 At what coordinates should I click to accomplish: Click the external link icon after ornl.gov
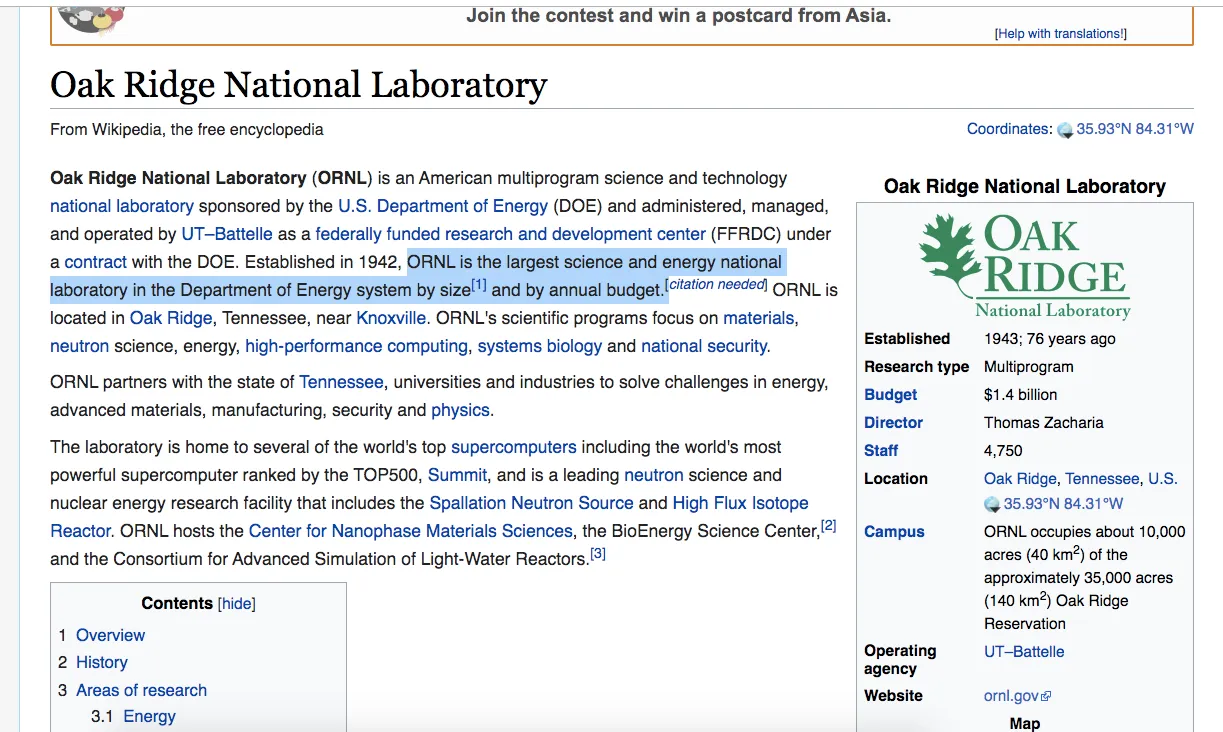tap(1046, 696)
